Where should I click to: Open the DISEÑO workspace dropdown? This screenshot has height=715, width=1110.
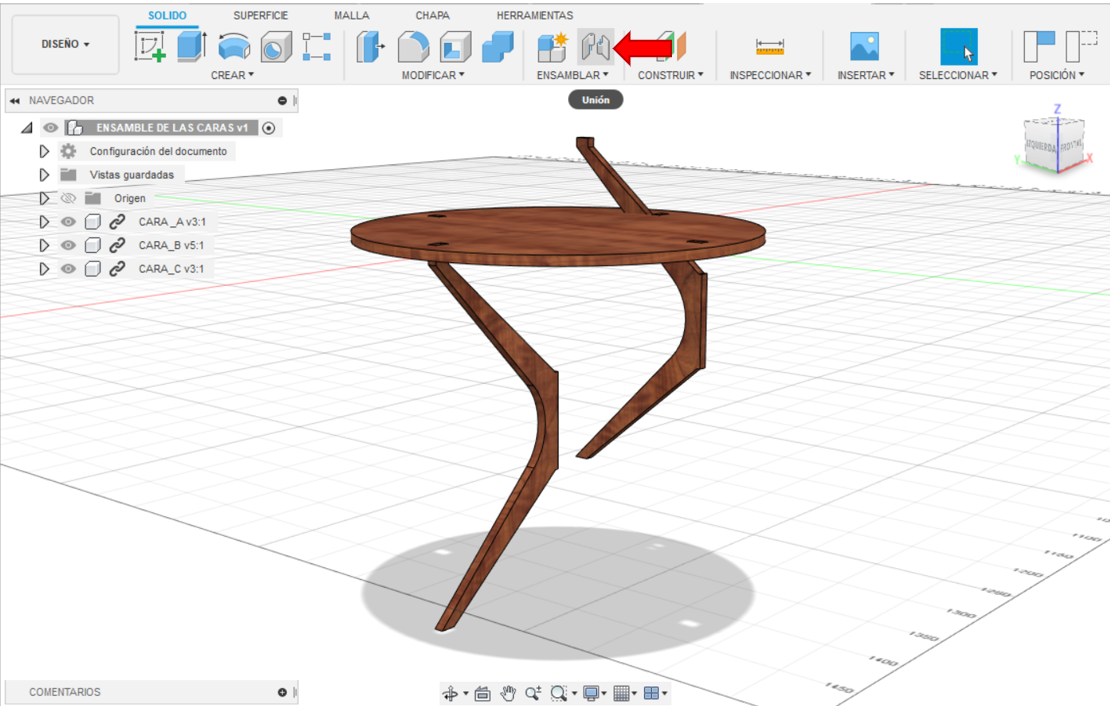(65, 44)
